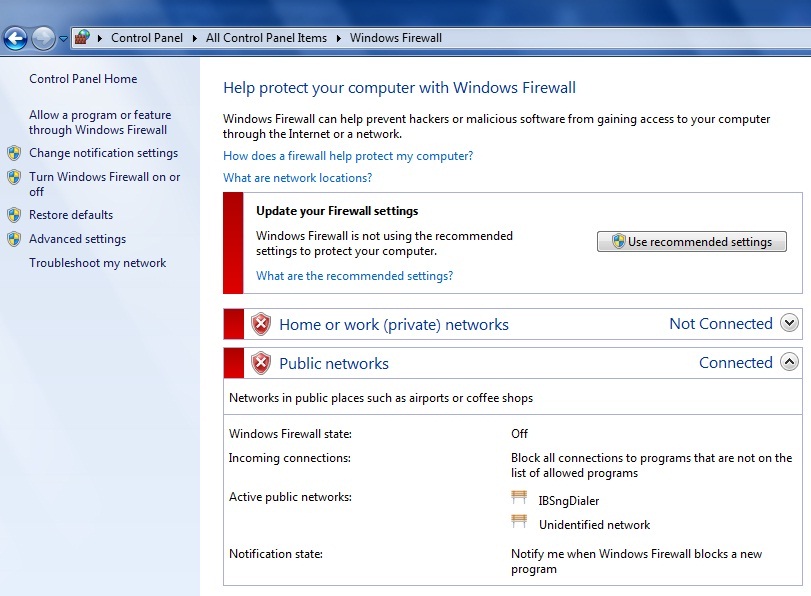811x596 pixels.
Task: Click the firewall icon in address bar
Action: (82, 37)
